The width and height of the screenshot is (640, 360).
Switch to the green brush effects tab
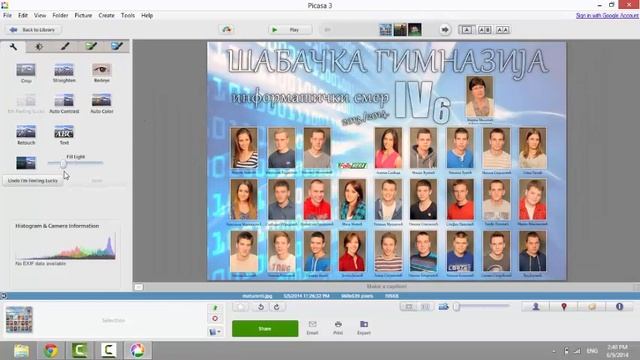(91, 47)
